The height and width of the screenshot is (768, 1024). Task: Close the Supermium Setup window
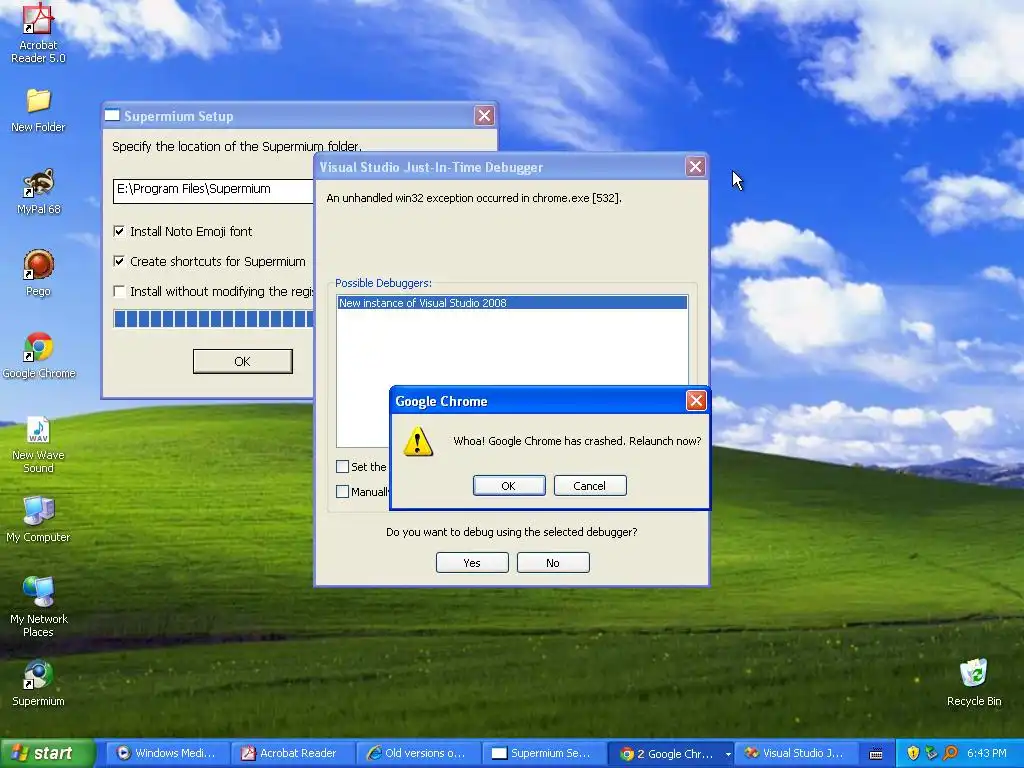pyautogui.click(x=484, y=116)
